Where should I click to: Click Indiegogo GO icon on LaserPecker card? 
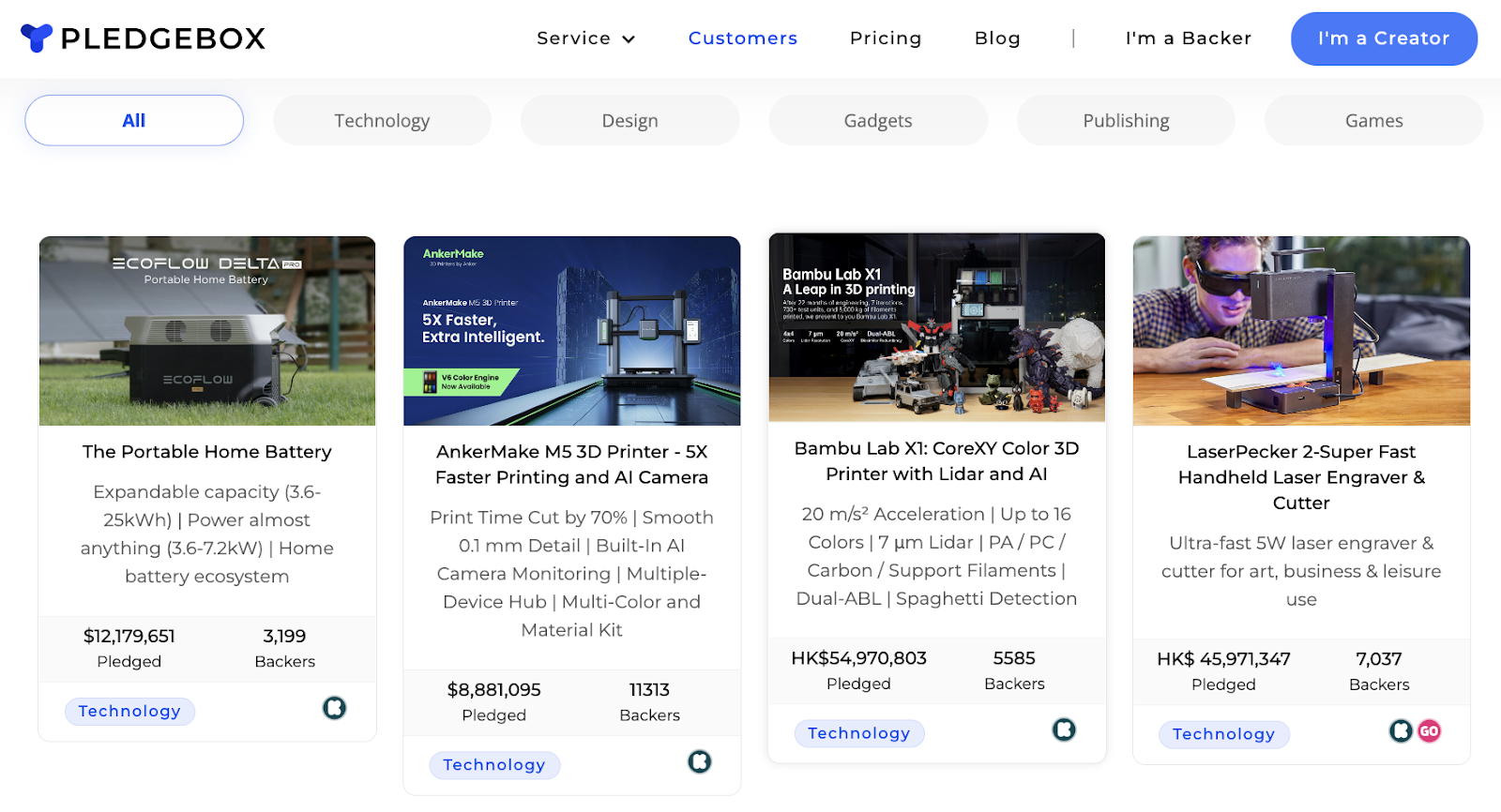[x=1429, y=730]
